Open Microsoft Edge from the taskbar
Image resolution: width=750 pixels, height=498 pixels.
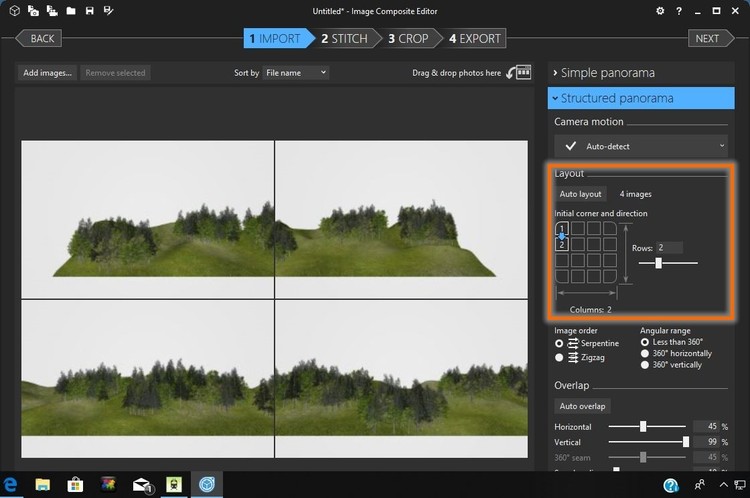coord(11,486)
